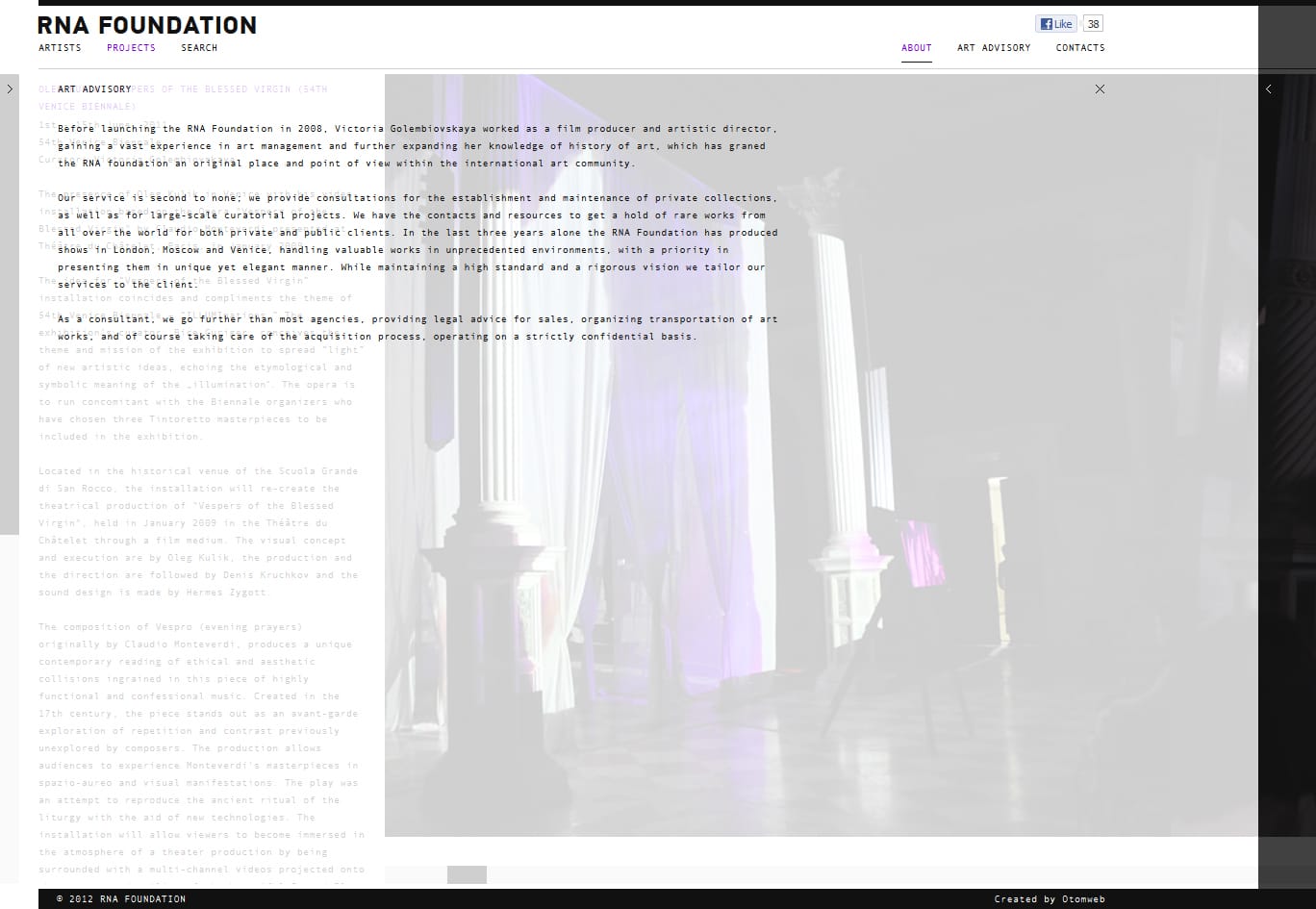Click the left-pointing arrow on right panel
The image size is (1316, 909).
1269,88
